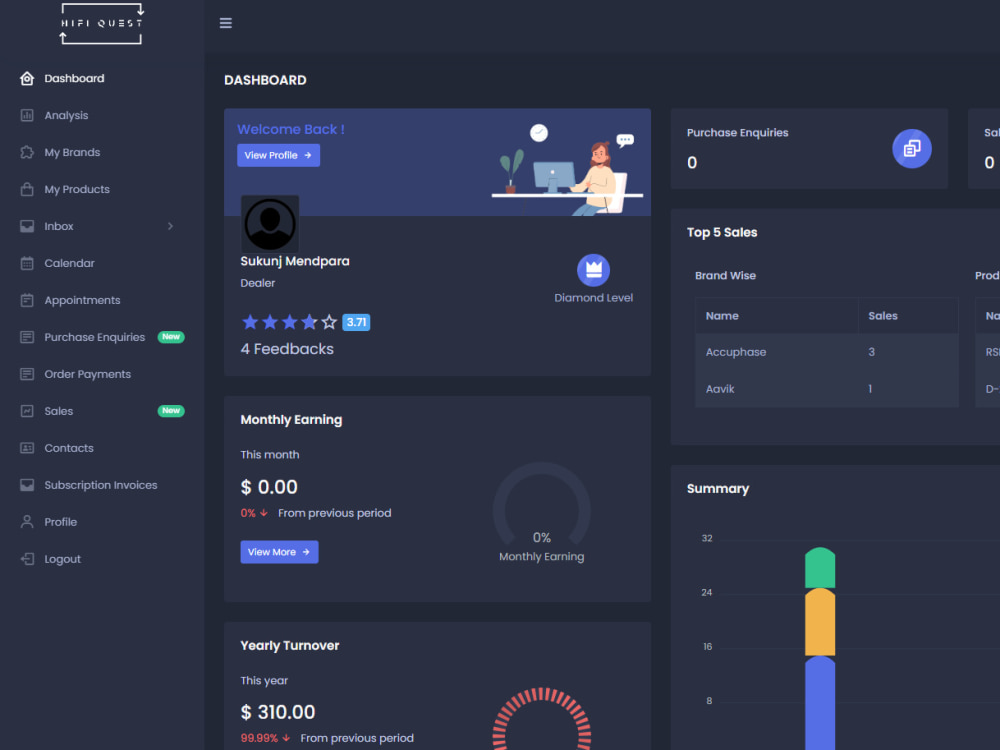Screen dimensions: 1000x750
Task: Click the 3.71 rating badge
Action: 356,322
